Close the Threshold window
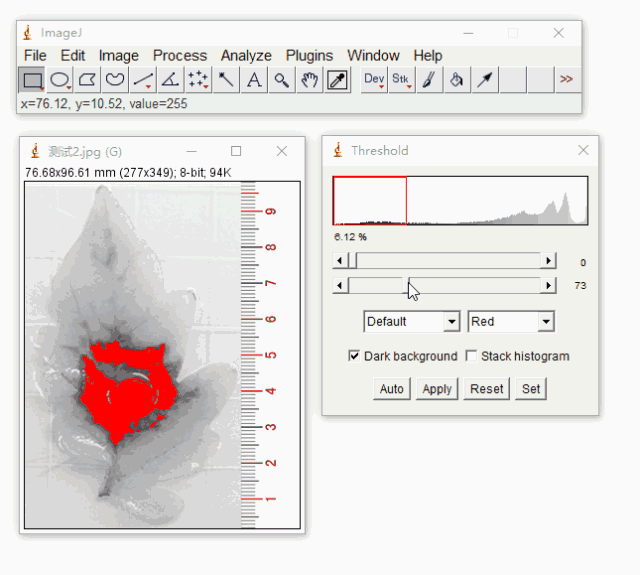This screenshot has height=575, width=640. tap(583, 150)
